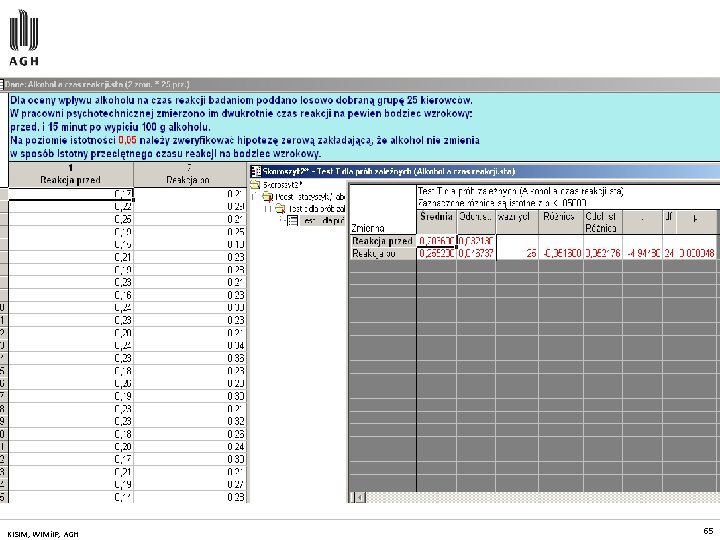Click the horizontal scrollbar track under the results table
720x540 pixels.
pyautogui.click(x=542, y=497)
